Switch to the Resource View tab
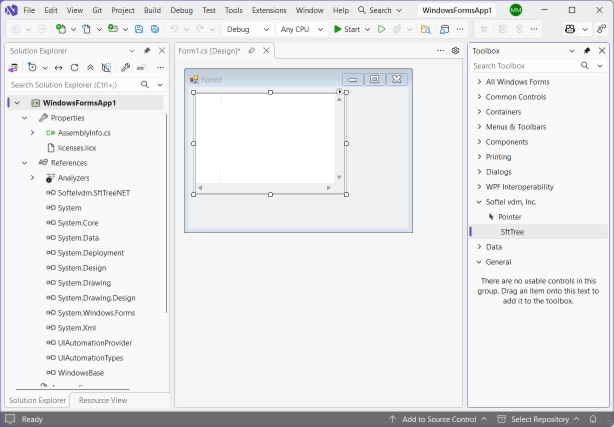Screen dimensions: 614x427 [x=103, y=400]
